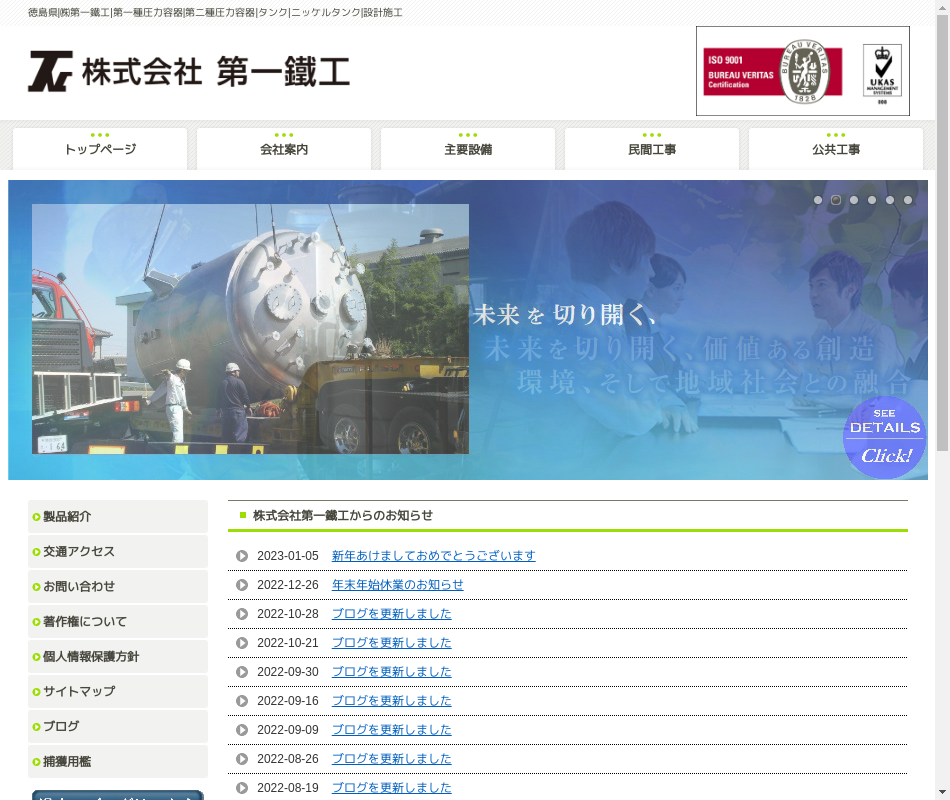
Task: Select お問い合わせ in the sidebar
Action: point(118,587)
